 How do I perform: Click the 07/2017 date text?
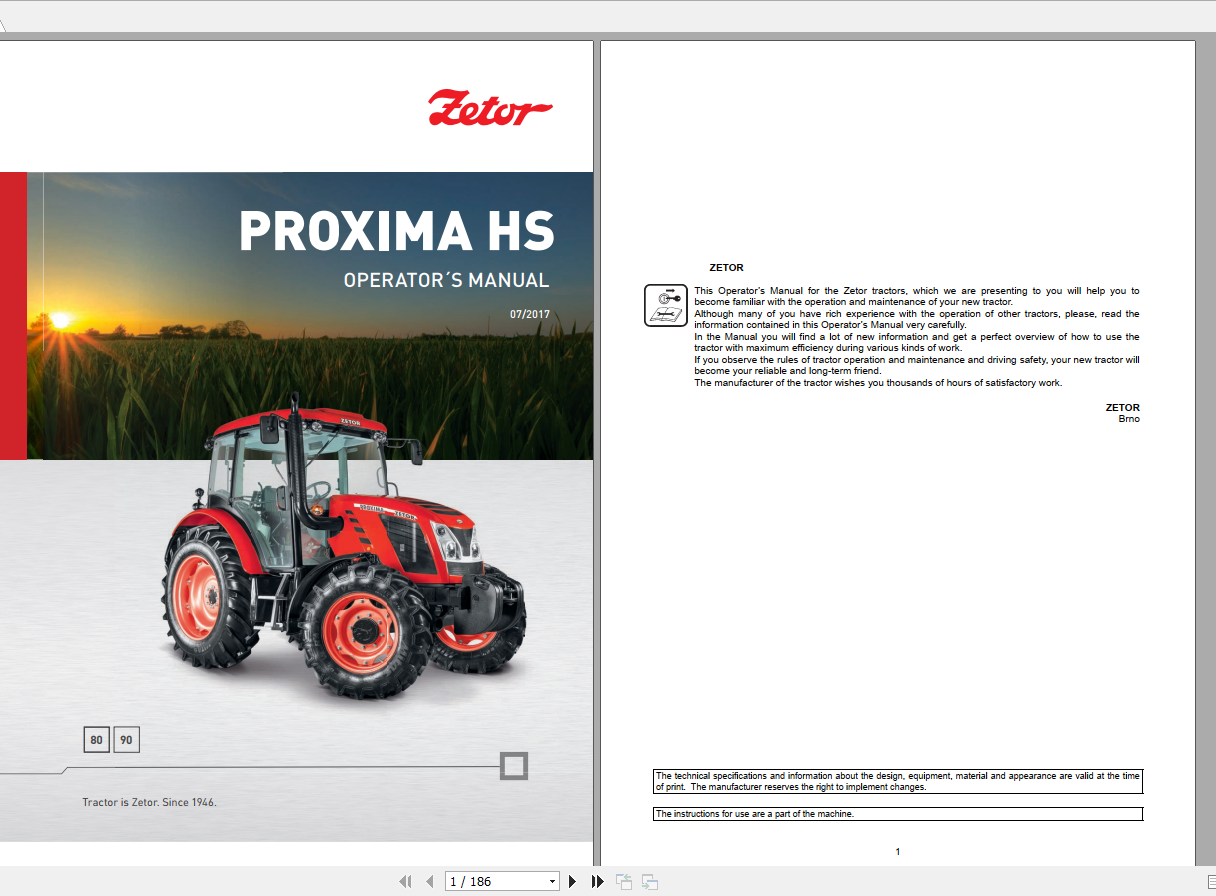point(530,314)
